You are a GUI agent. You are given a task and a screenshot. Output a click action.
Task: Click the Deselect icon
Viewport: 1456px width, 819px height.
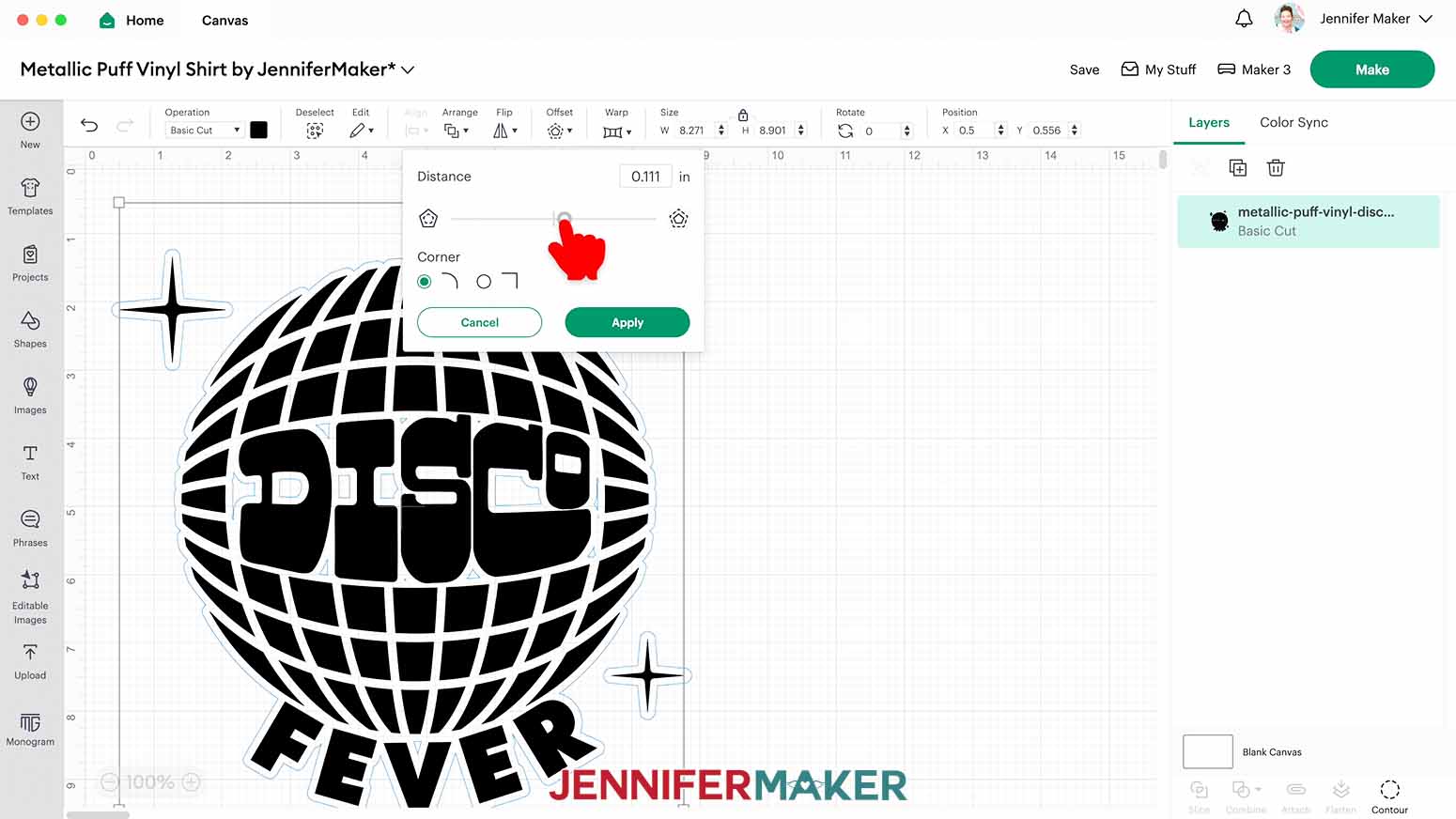315,131
